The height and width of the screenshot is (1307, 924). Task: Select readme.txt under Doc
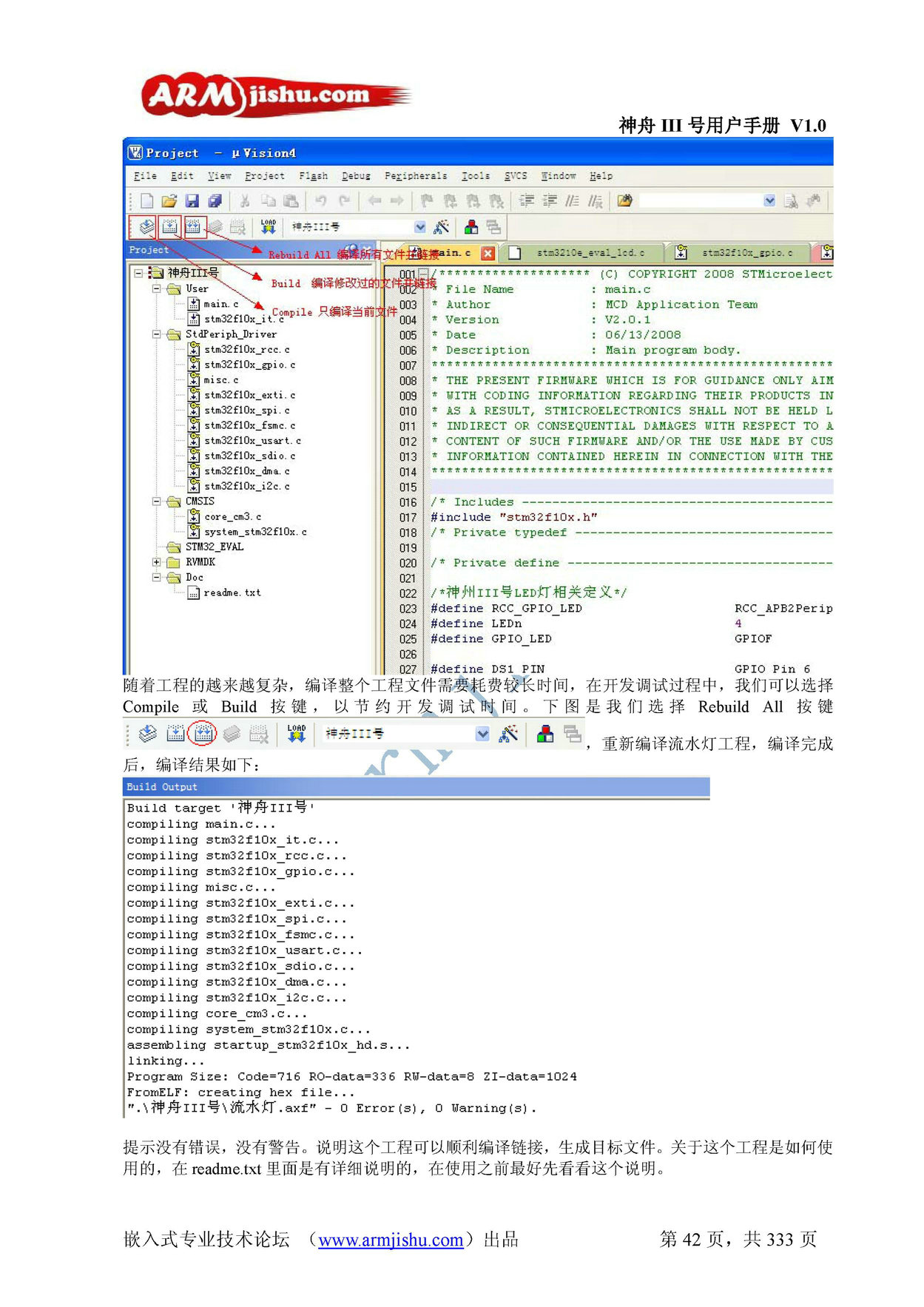click(x=232, y=592)
